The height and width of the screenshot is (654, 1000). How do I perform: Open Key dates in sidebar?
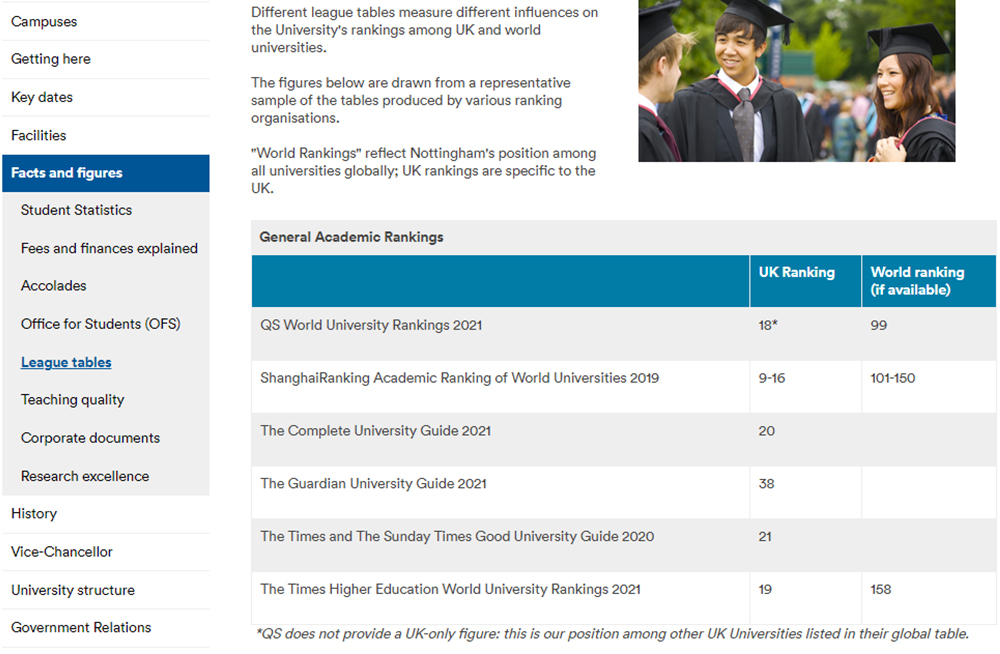click(x=42, y=97)
